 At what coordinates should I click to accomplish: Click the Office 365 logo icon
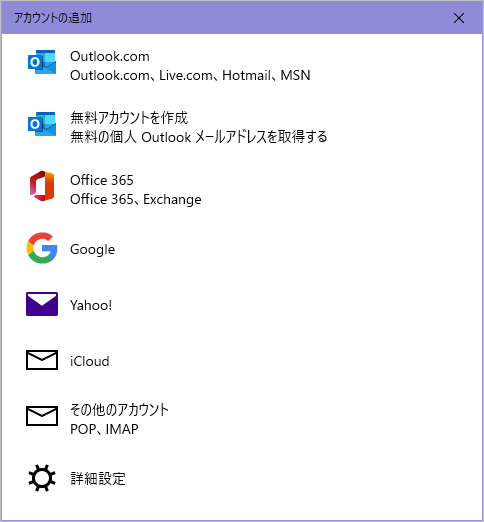coord(42,186)
